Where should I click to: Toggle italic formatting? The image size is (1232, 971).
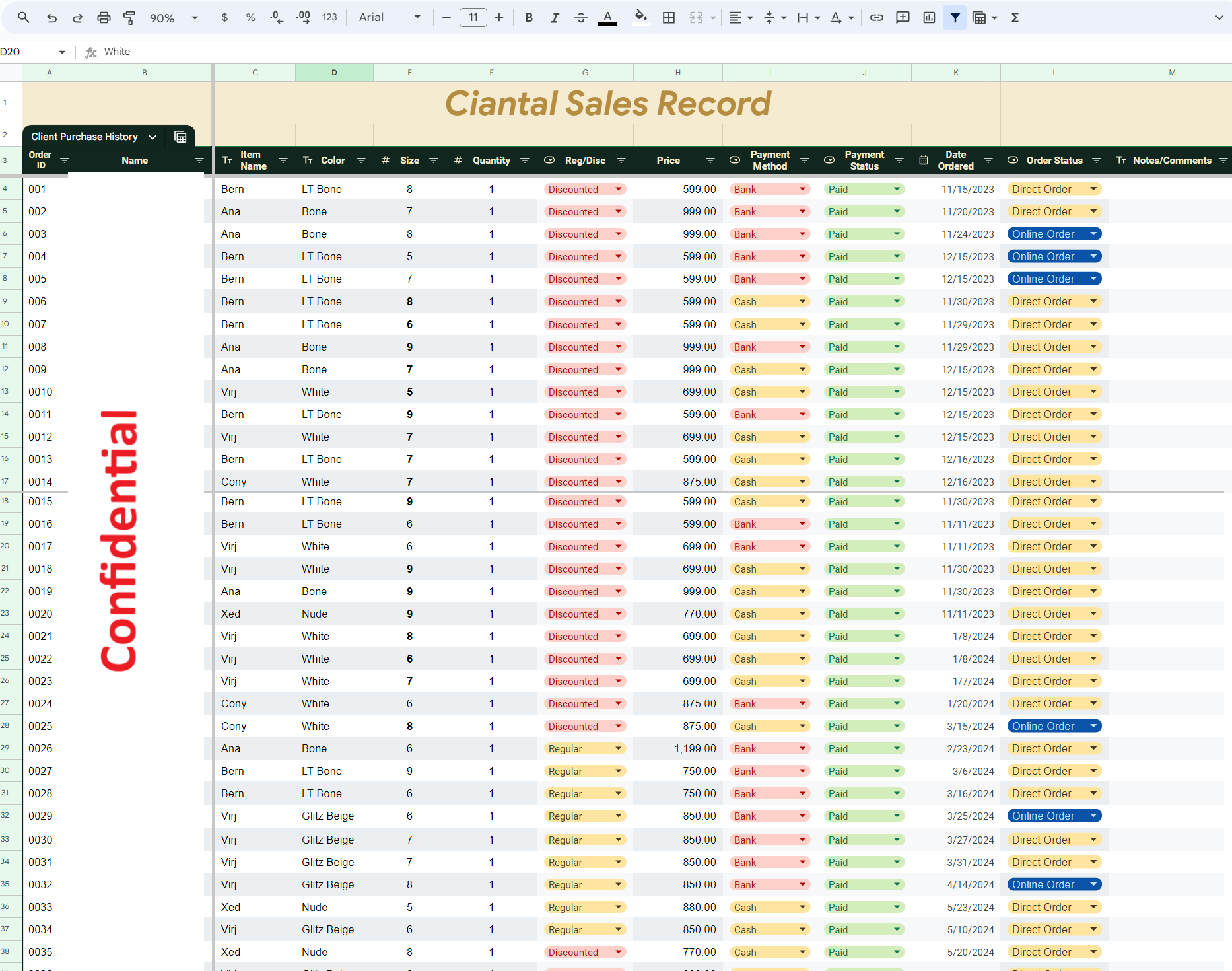tap(555, 18)
